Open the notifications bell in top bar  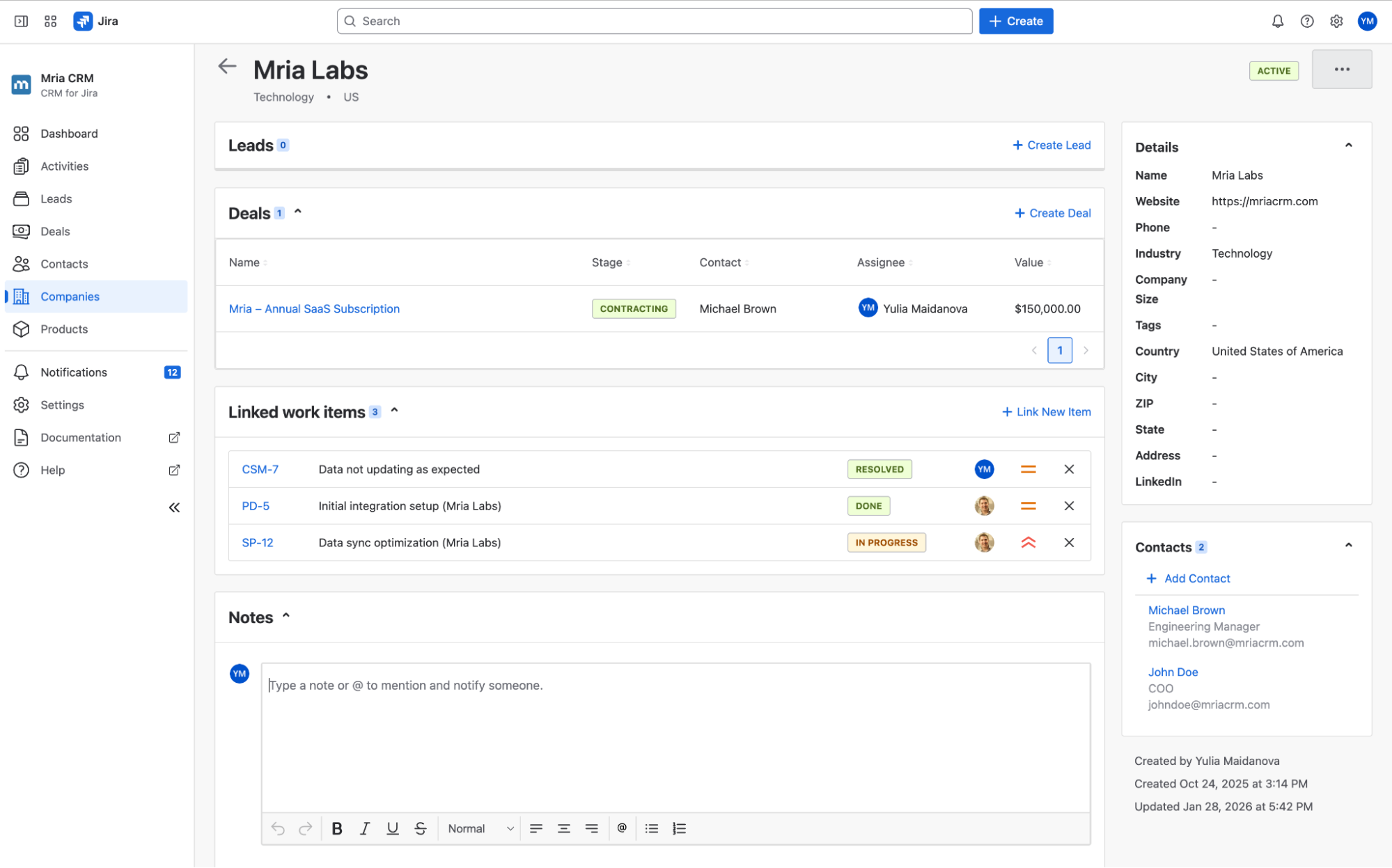1277,21
